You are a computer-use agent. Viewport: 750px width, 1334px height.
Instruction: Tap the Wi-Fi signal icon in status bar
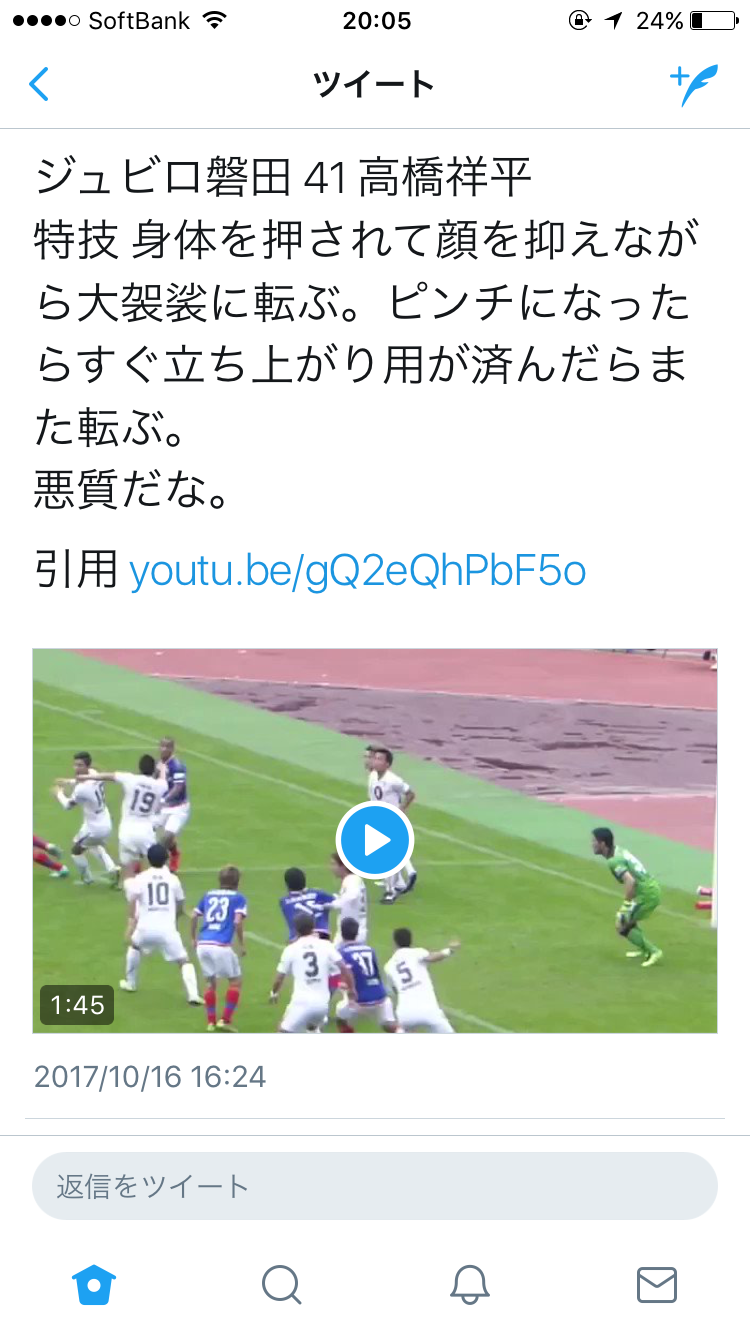click(213, 20)
